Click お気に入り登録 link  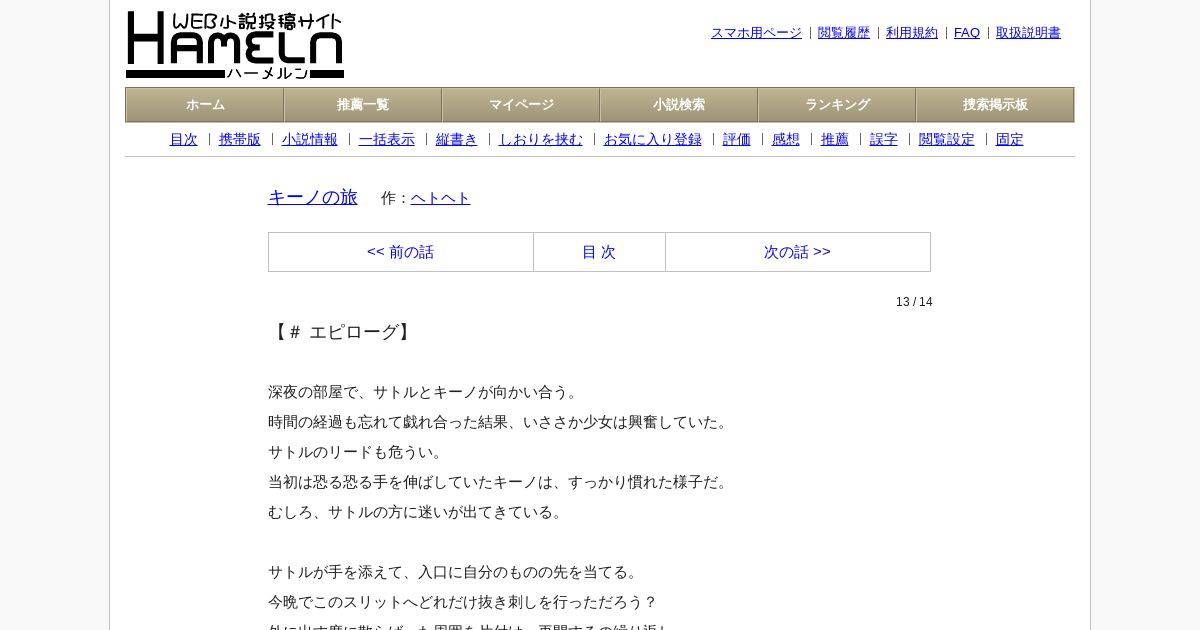point(653,140)
